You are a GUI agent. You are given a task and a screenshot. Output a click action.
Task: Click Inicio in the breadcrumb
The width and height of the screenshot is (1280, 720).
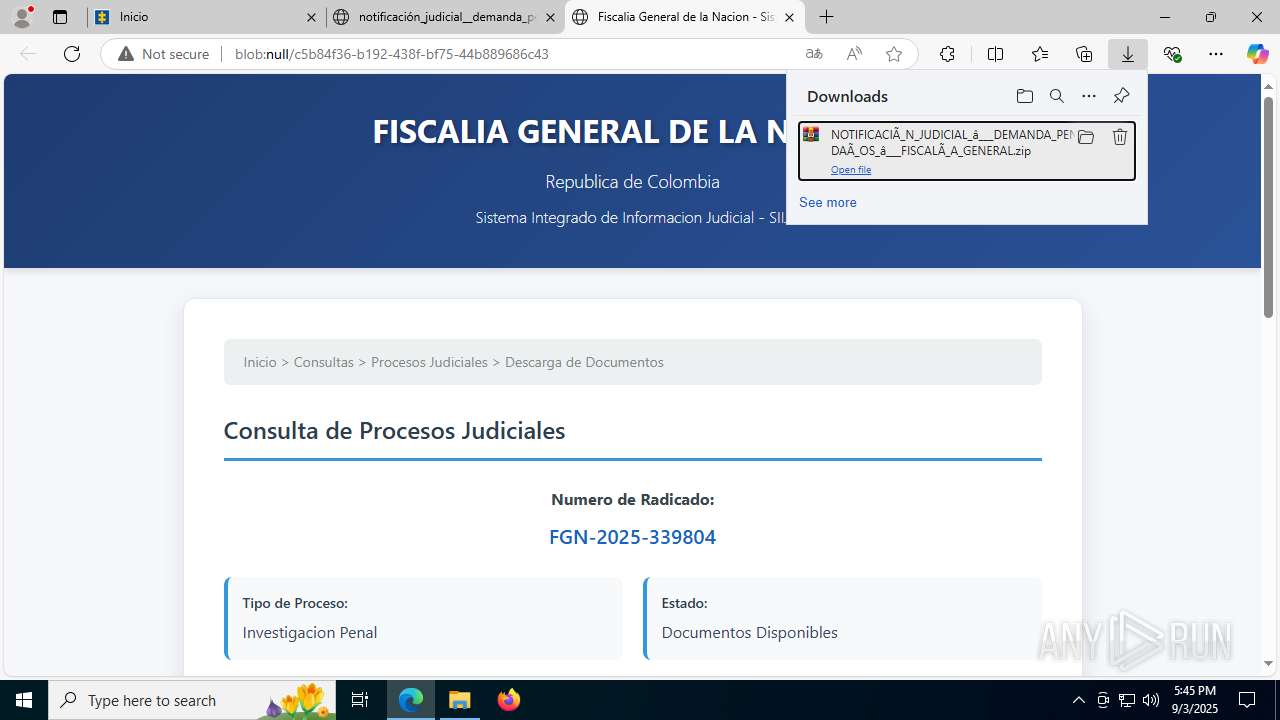coord(260,362)
